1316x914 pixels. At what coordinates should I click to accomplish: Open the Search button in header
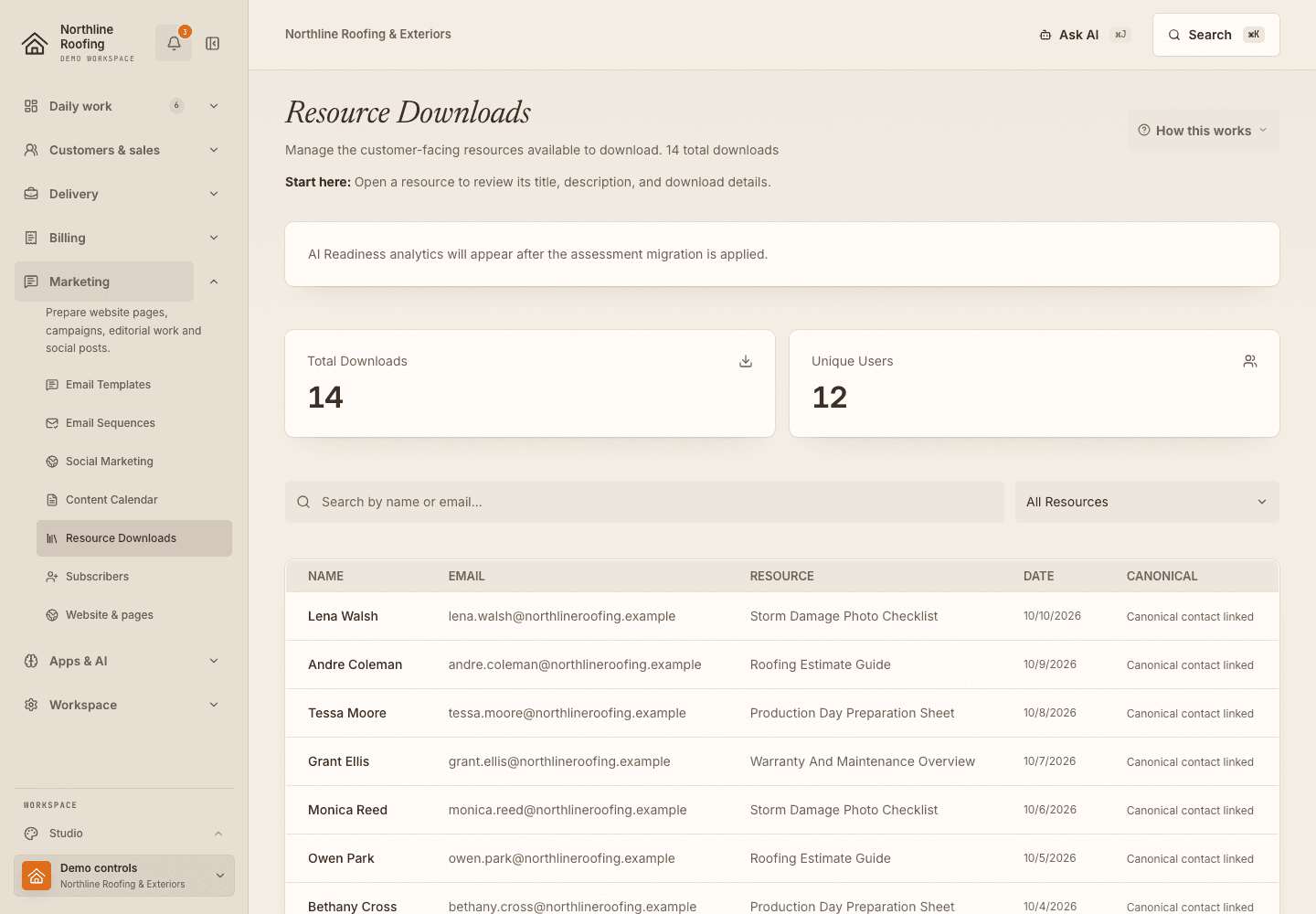(x=1215, y=35)
